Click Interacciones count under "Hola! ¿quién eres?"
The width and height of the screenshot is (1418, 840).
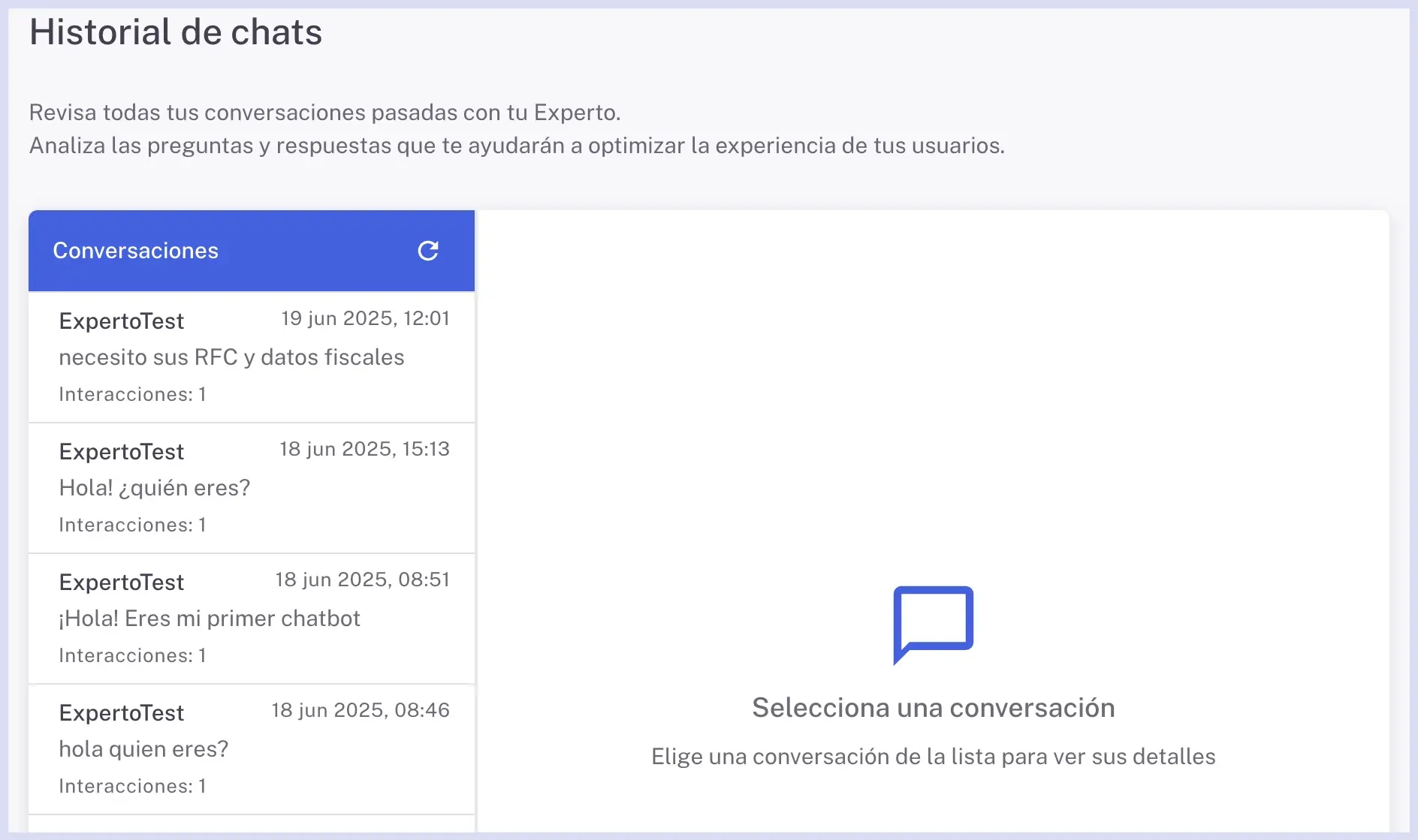coord(133,525)
